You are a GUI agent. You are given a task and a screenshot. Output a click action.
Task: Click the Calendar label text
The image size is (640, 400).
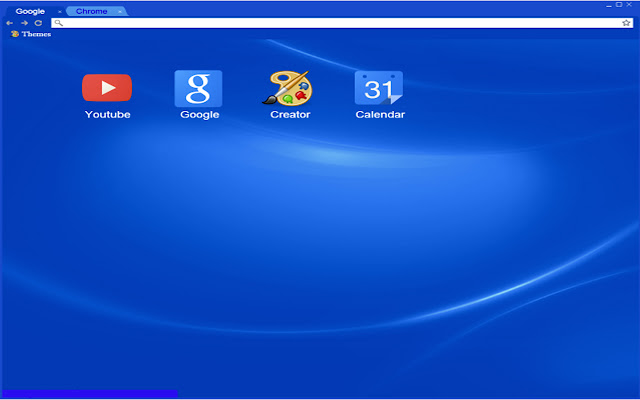click(x=380, y=115)
